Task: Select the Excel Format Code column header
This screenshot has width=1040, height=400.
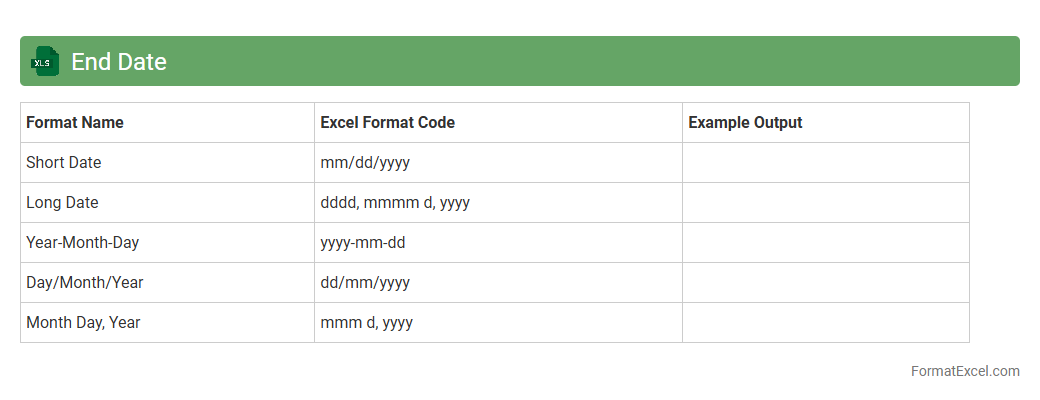Action: [x=387, y=123]
